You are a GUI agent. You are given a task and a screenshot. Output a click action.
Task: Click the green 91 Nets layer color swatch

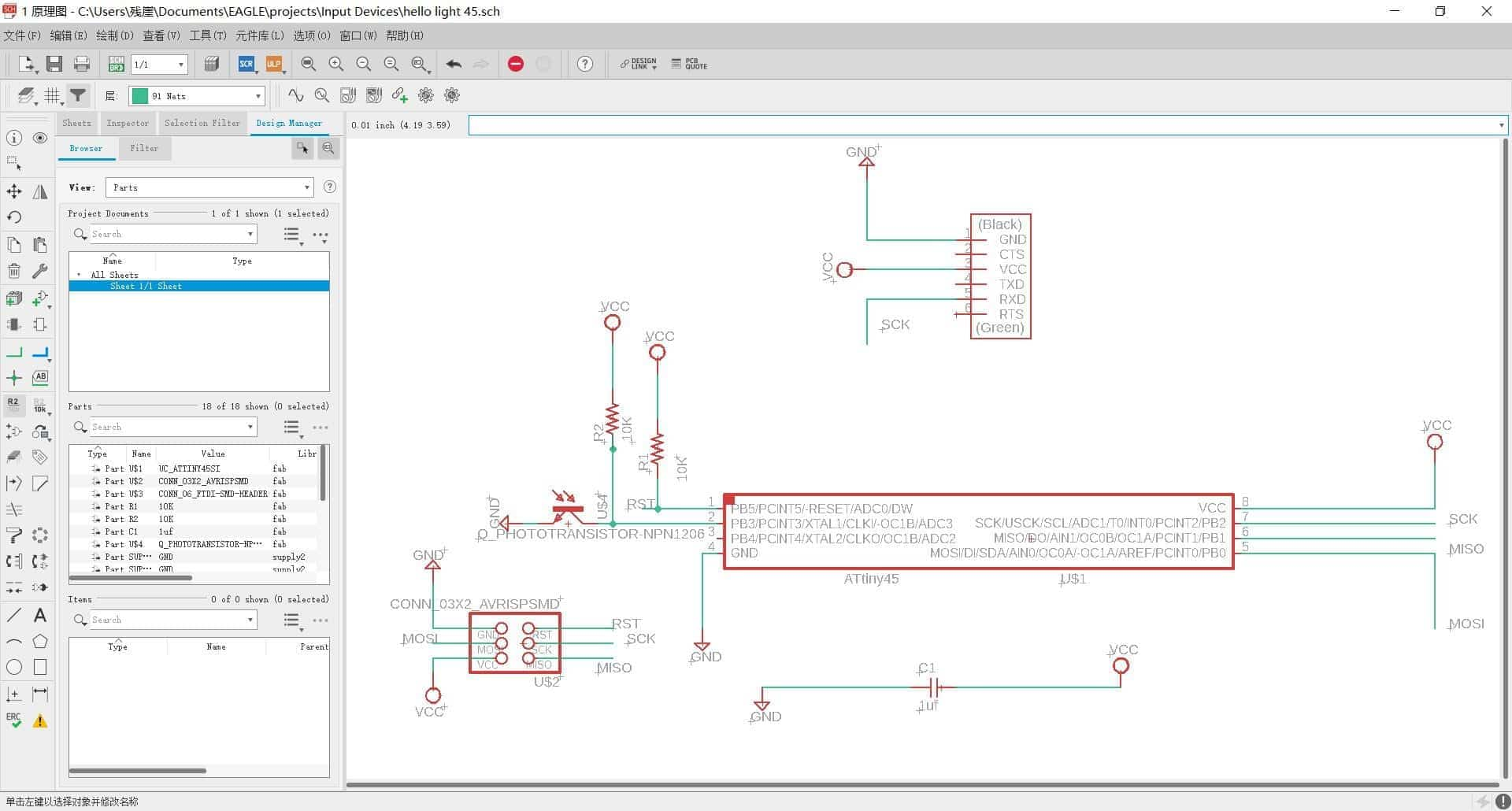pos(140,96)
